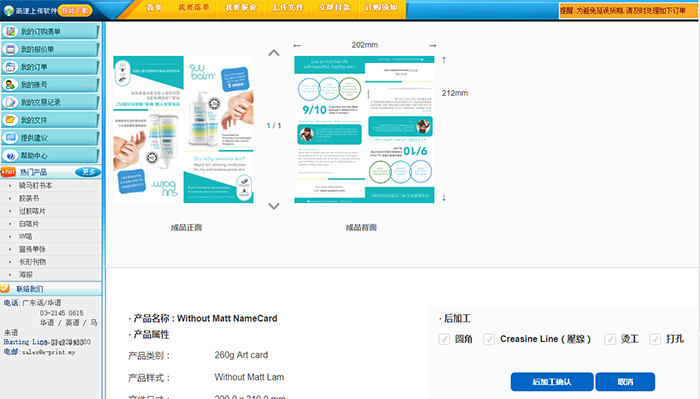Click the 按此下载 download button
This screenshot has width=700, height=399.
75,10
